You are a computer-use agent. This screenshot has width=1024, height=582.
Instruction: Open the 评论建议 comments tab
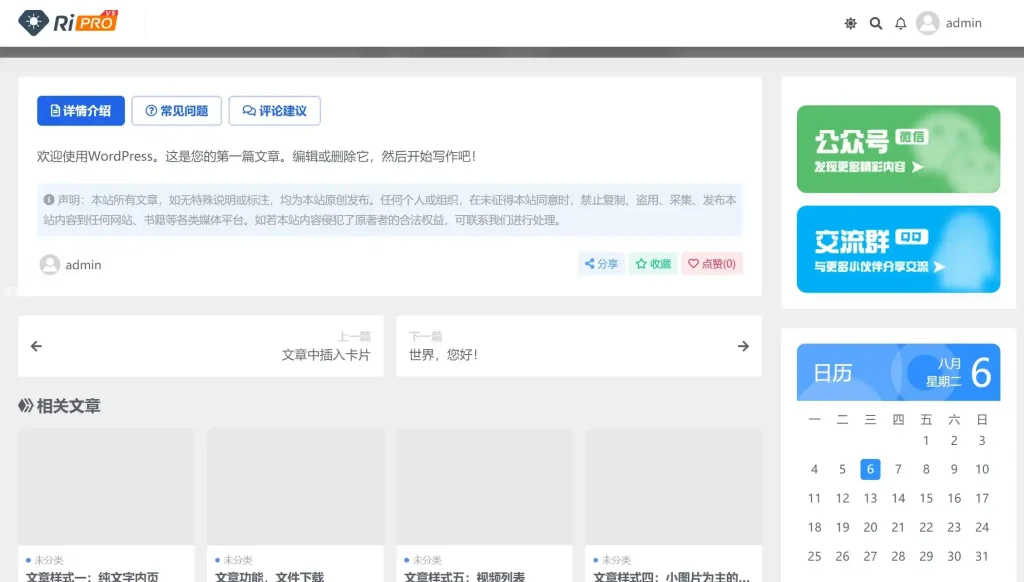(274, 110)
